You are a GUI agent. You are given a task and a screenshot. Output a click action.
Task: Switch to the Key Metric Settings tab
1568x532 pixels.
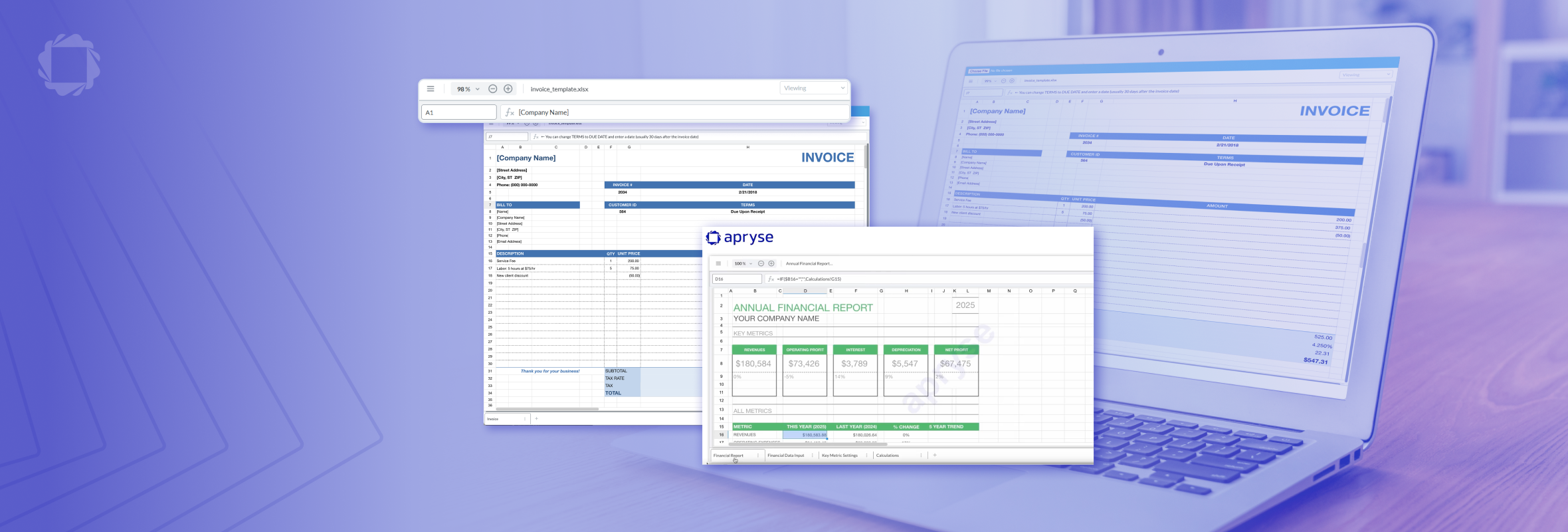click(840, 456)
